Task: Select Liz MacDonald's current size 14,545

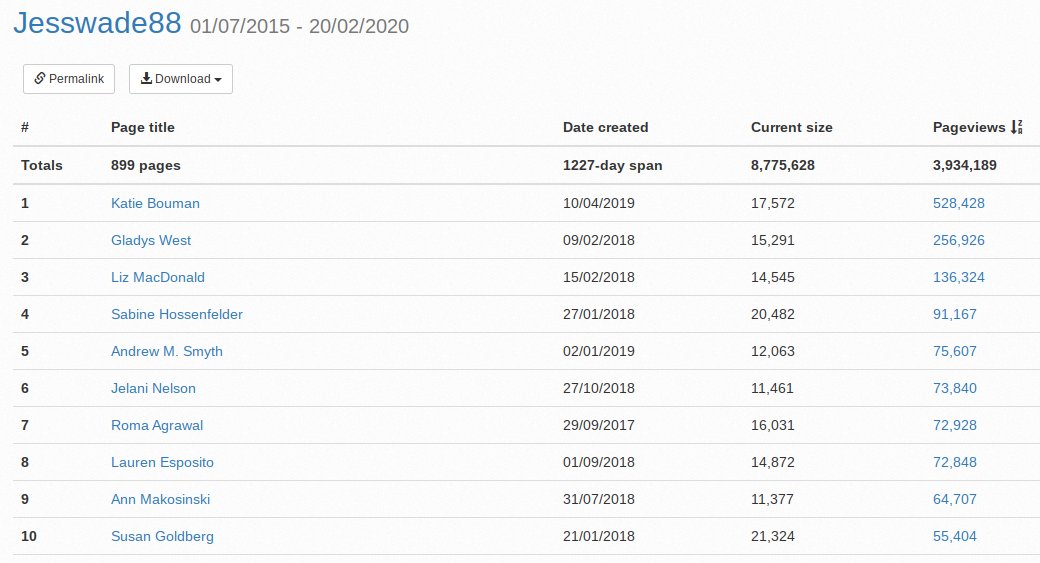Action: point(773,278)
